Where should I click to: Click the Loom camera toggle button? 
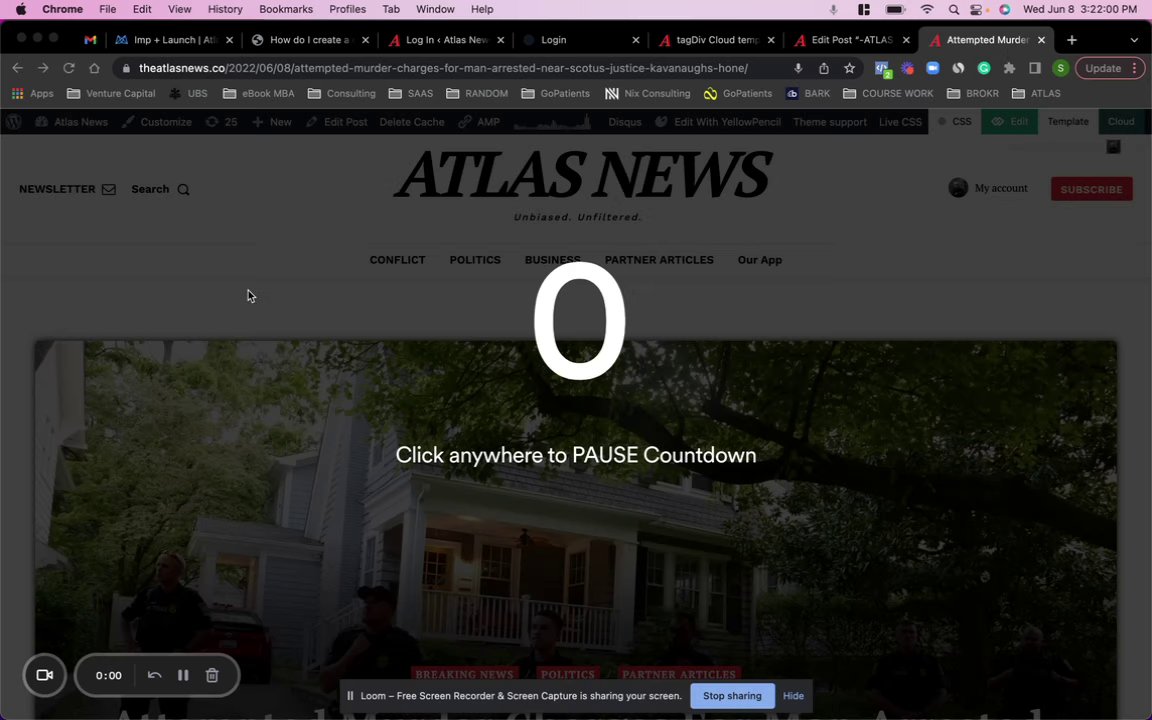45,675
